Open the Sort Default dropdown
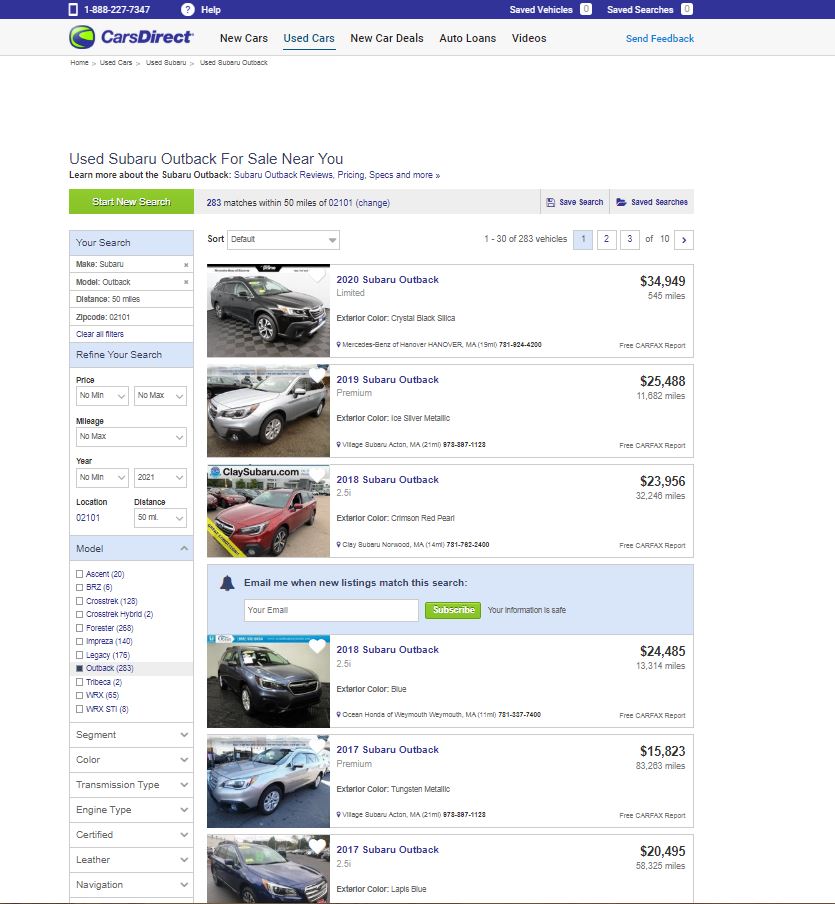Screen dimensions: 835x904 (283, 240)
